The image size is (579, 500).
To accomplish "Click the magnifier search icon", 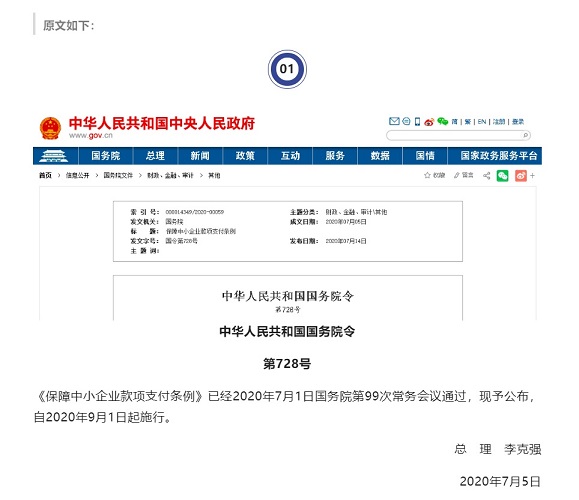I will point(525,136).
